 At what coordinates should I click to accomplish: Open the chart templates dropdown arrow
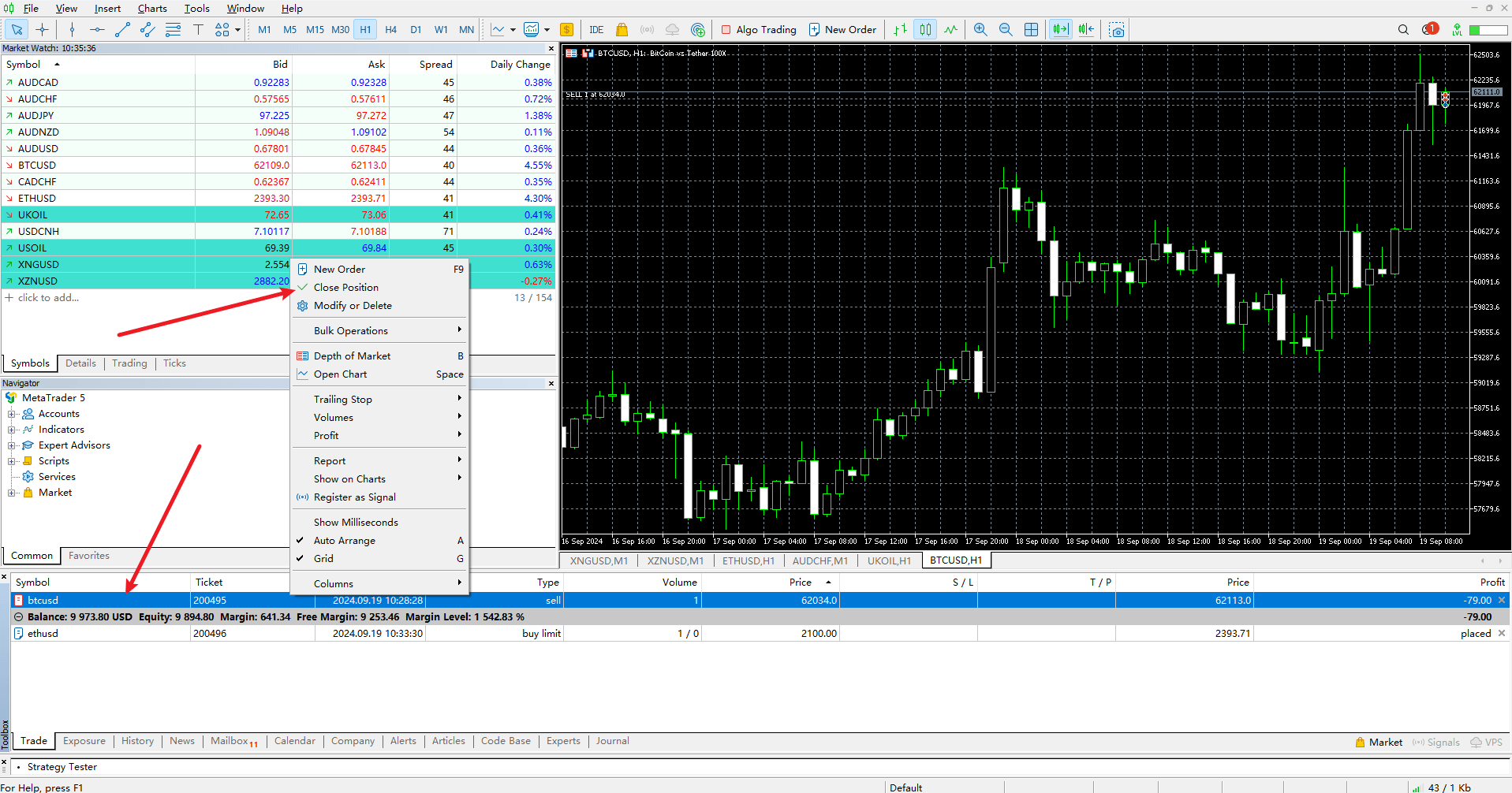coord(547,30)
